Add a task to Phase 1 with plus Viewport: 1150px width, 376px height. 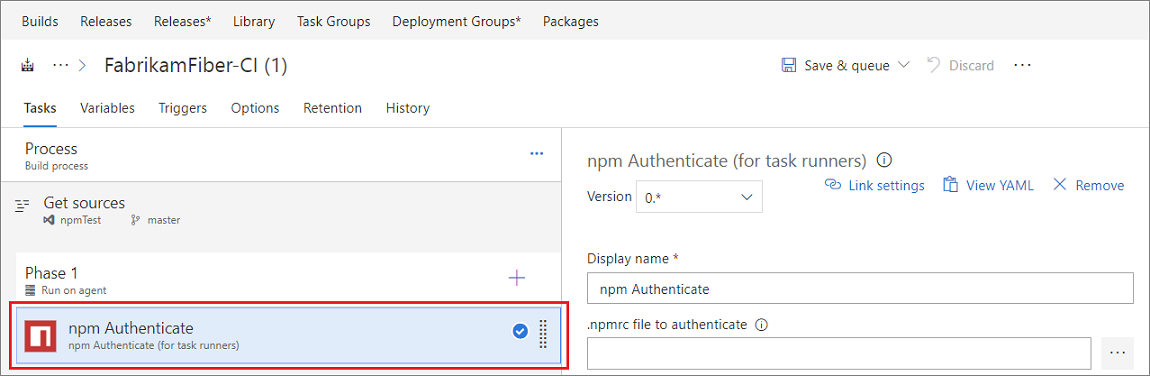pos(517,278)
